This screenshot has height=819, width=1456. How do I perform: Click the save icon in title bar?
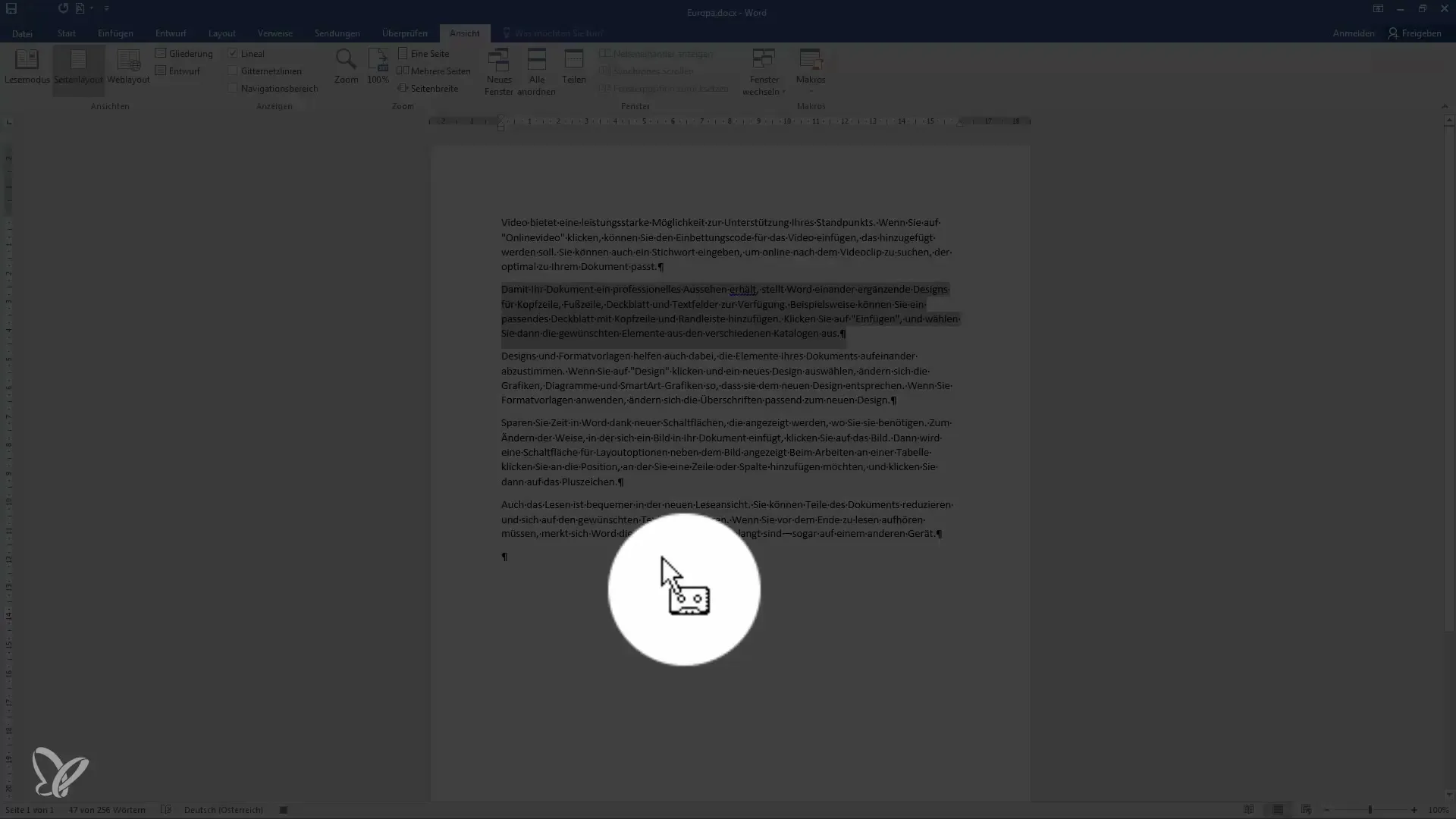[x=11, y=9]
